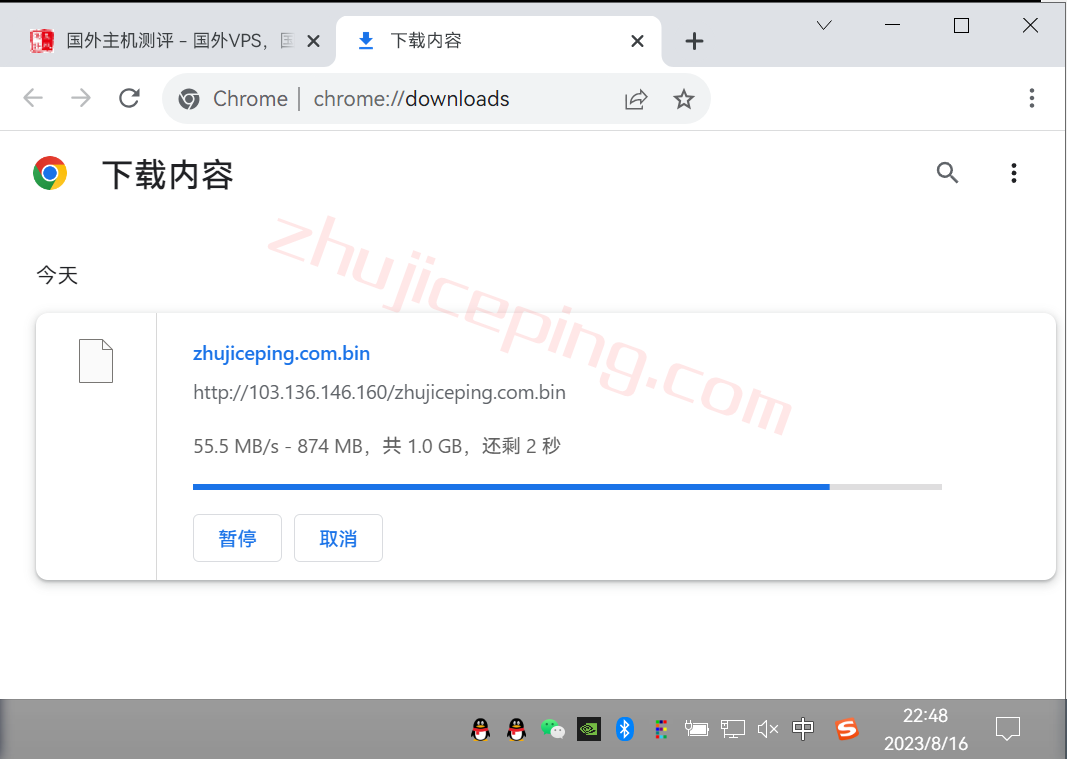Go back using browser back arrow
Image resolution: width=1067 pixels, height=759 pixels.
[33, 99]
